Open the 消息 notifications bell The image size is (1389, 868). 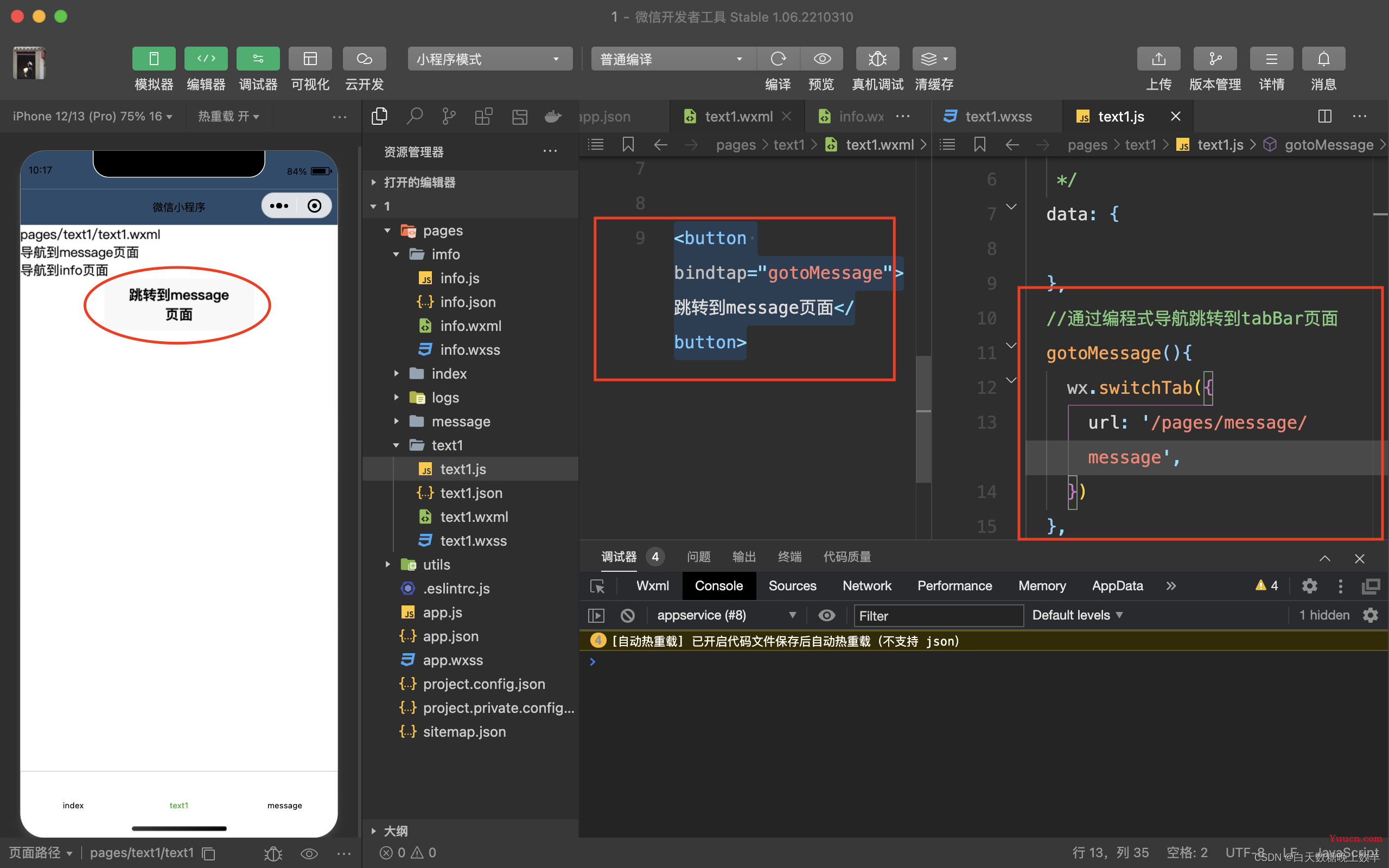pyautogui.click(x=1323, y=59)
